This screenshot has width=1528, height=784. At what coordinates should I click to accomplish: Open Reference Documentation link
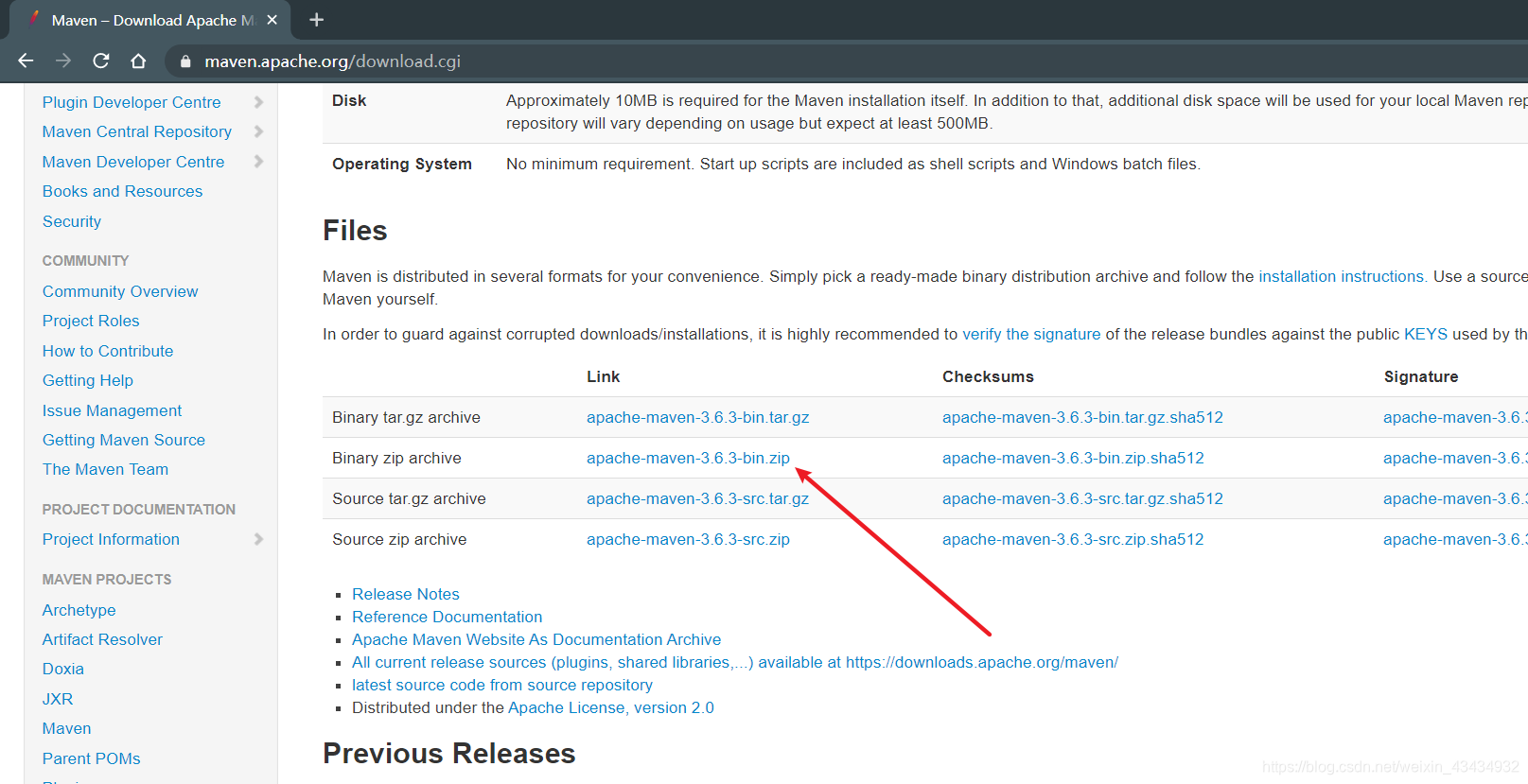pos(448,617)
